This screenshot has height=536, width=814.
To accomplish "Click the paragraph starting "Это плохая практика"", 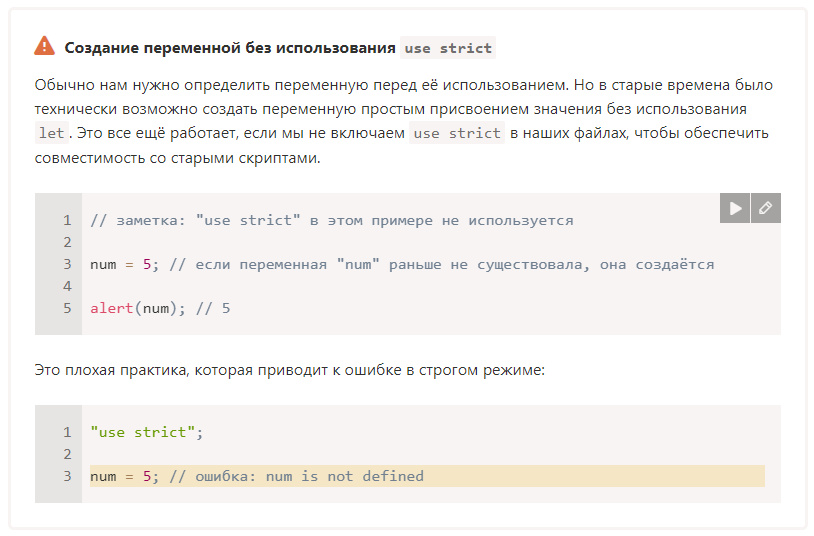I will pos(289,370).
